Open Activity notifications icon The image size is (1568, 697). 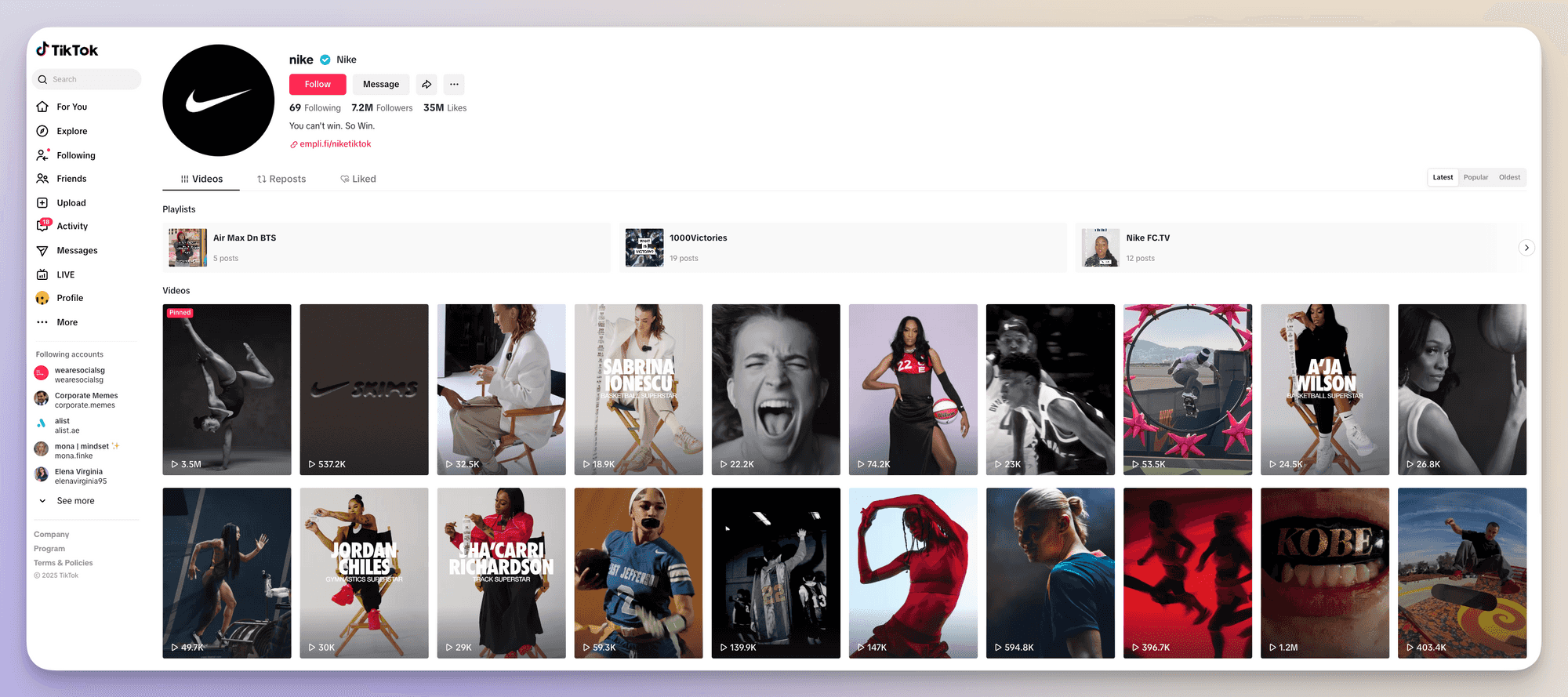point(43,226)
